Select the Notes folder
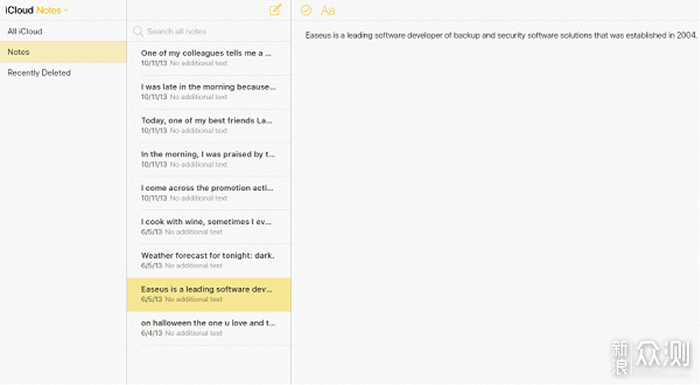The width and height of the screenshot is (700, 385). pos(63,52)
